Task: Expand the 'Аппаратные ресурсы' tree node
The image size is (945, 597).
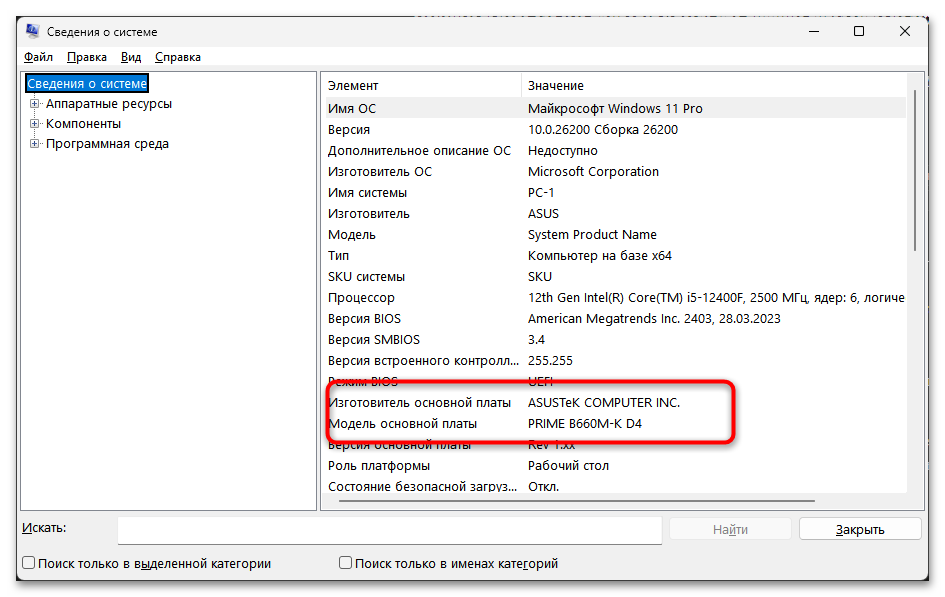Action: tap(34, 104)
